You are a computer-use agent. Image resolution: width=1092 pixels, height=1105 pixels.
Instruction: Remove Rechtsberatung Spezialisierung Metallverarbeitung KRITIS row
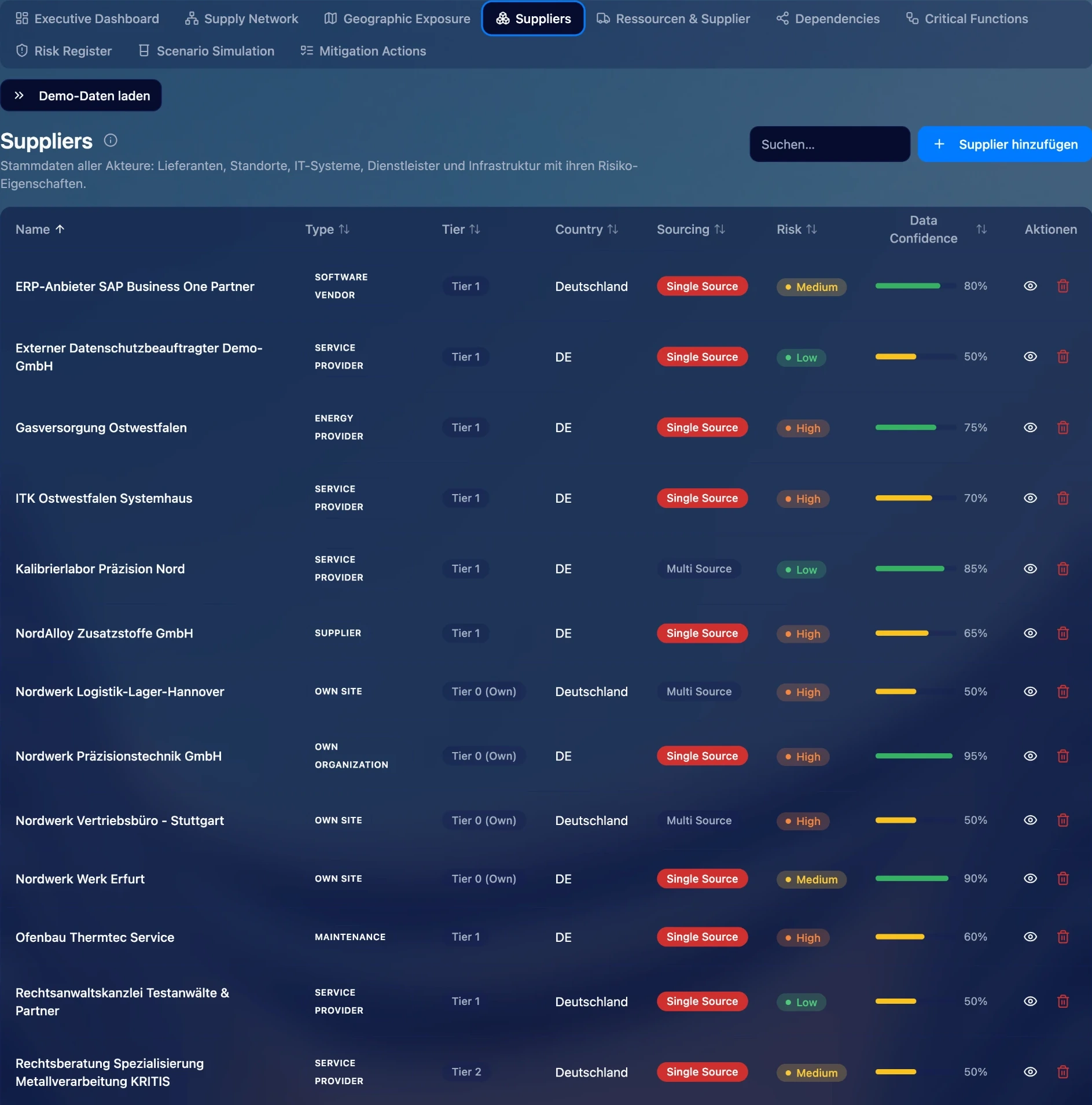pyautogui.click(x=1062, y=1071)
